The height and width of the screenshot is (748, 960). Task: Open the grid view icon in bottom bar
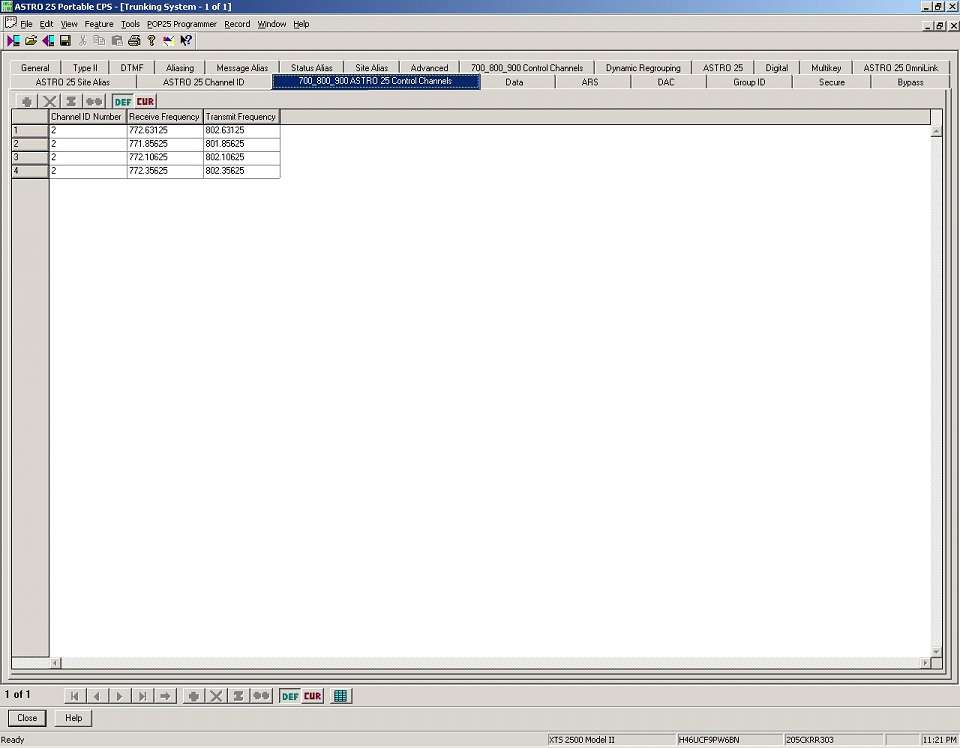(341, 696)
